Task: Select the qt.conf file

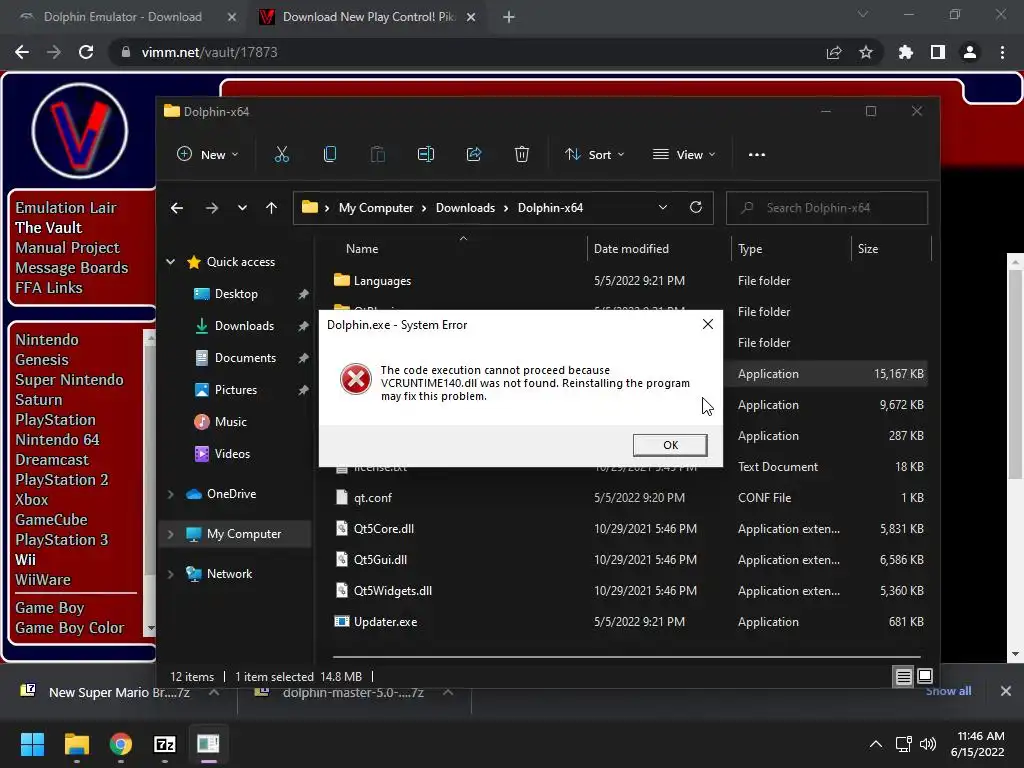Action: click(x=372, y=498)
